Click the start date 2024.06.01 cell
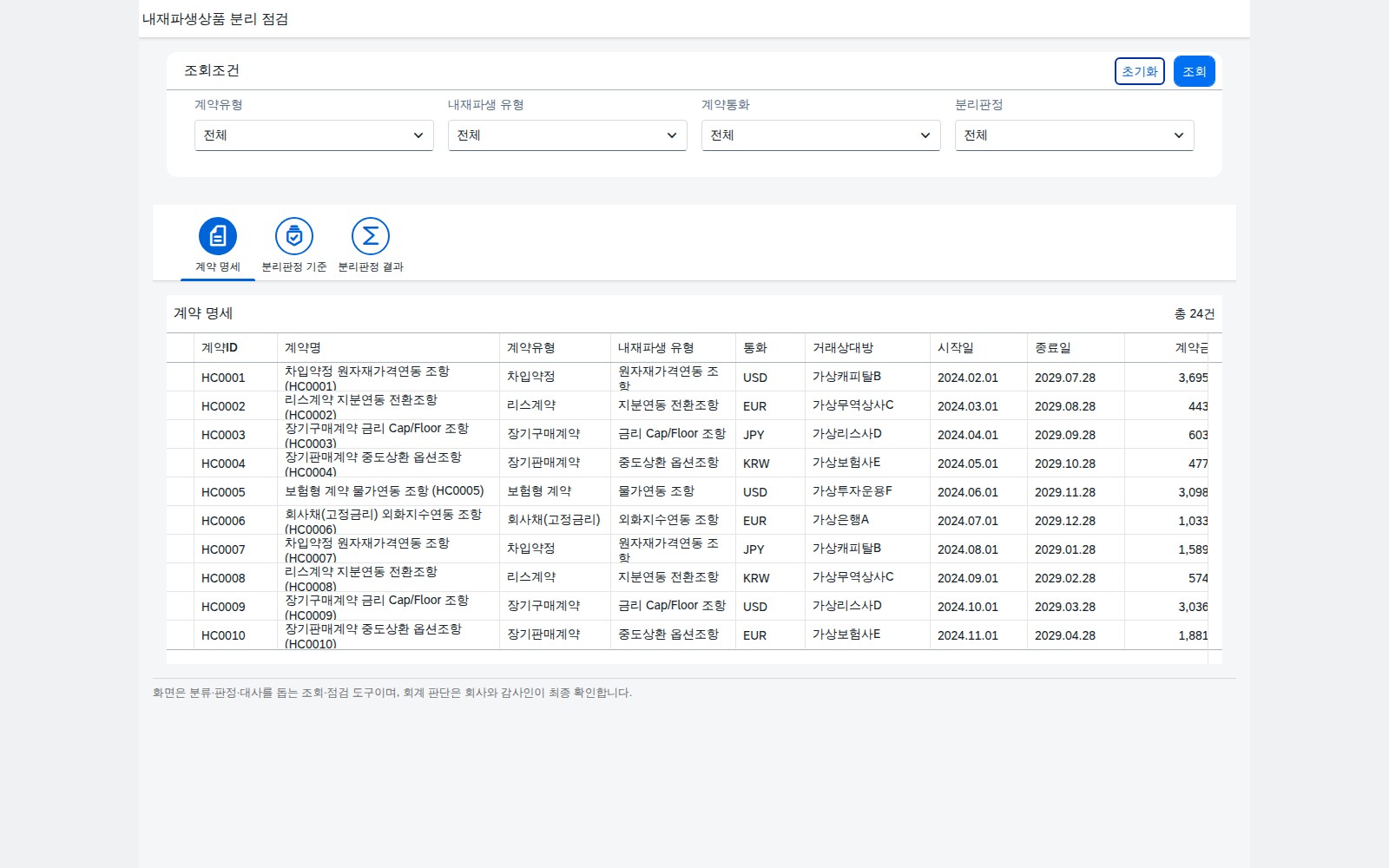1389x868 pixels. (978, 492)
